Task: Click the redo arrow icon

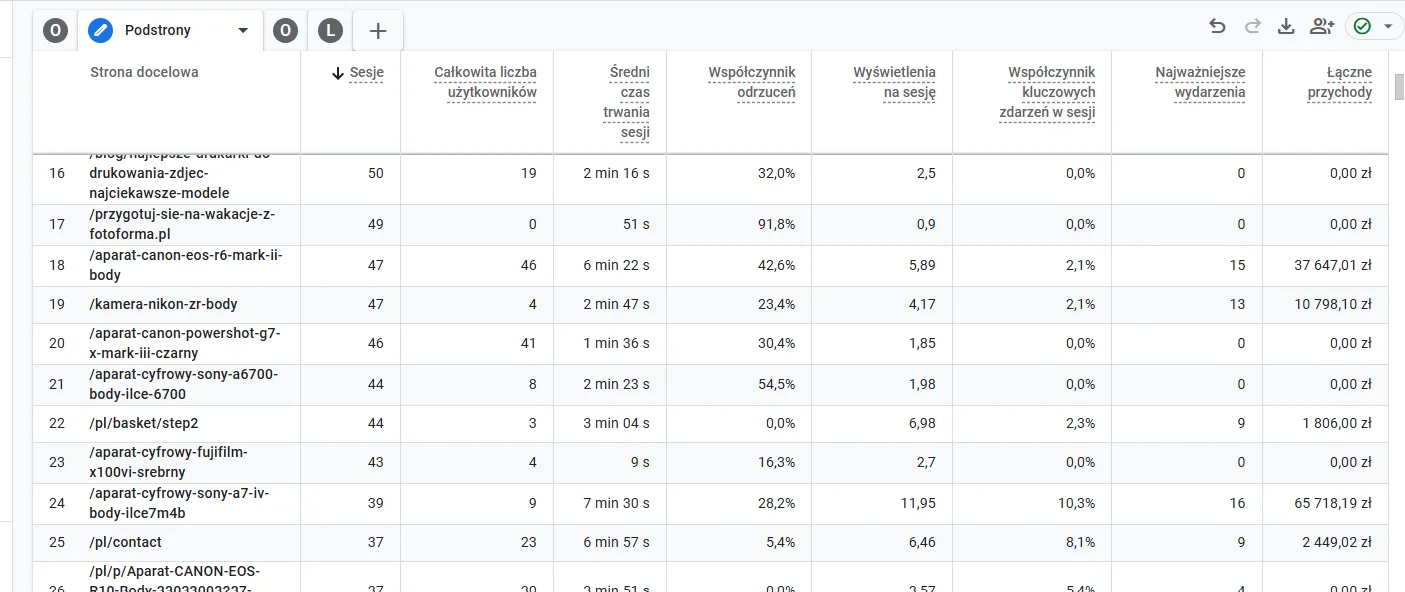Action: tap(1252, 27)
